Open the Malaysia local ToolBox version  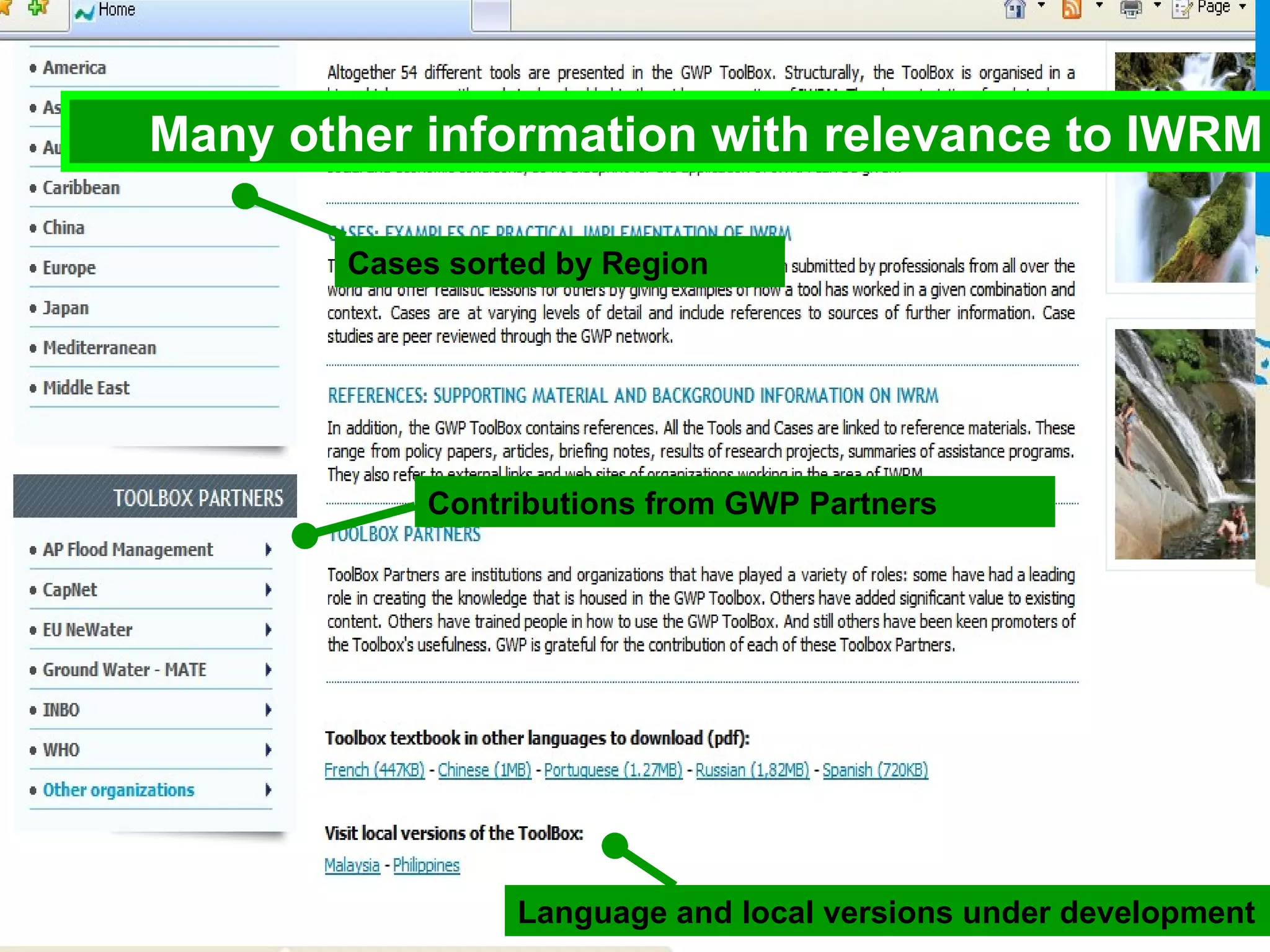352,865
